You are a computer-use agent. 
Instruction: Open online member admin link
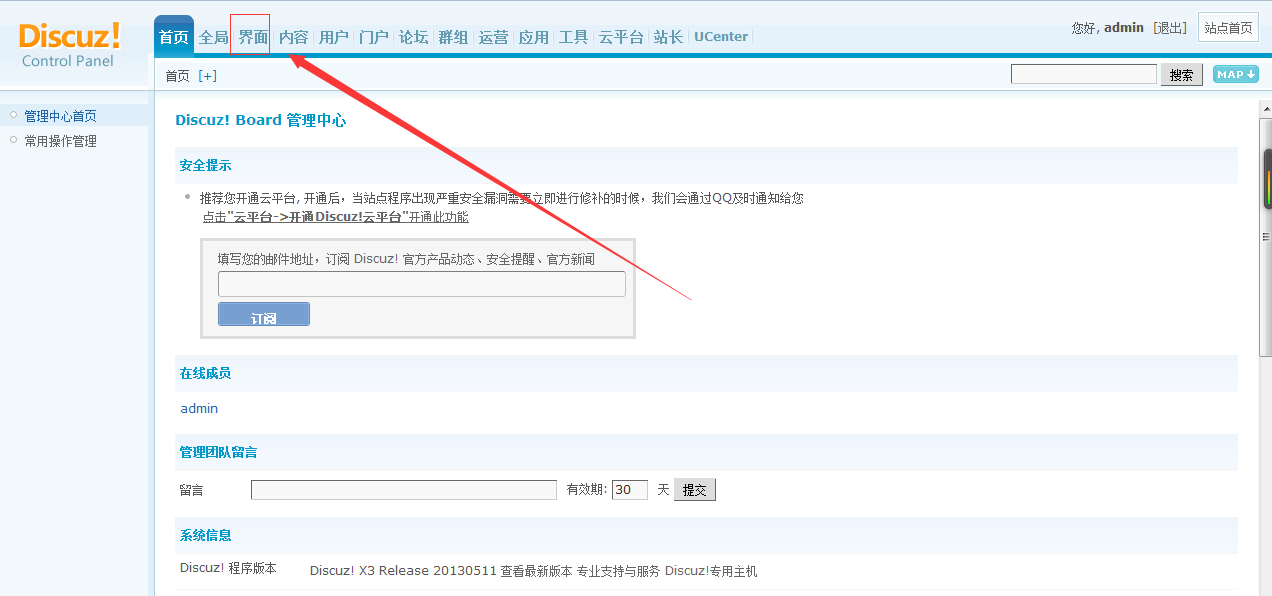199,408
